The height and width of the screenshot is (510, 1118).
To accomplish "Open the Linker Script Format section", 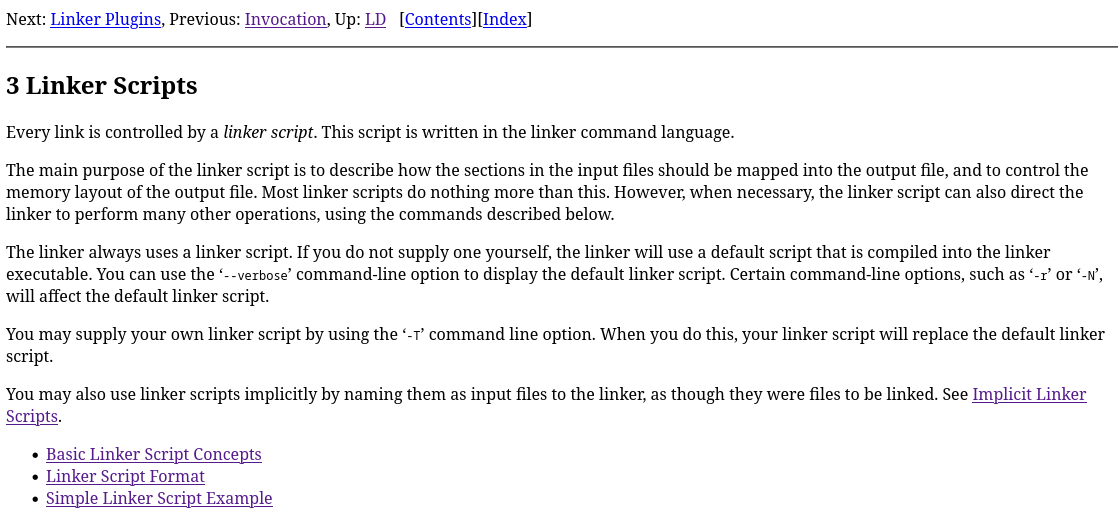I will click(x=125, y=477).
